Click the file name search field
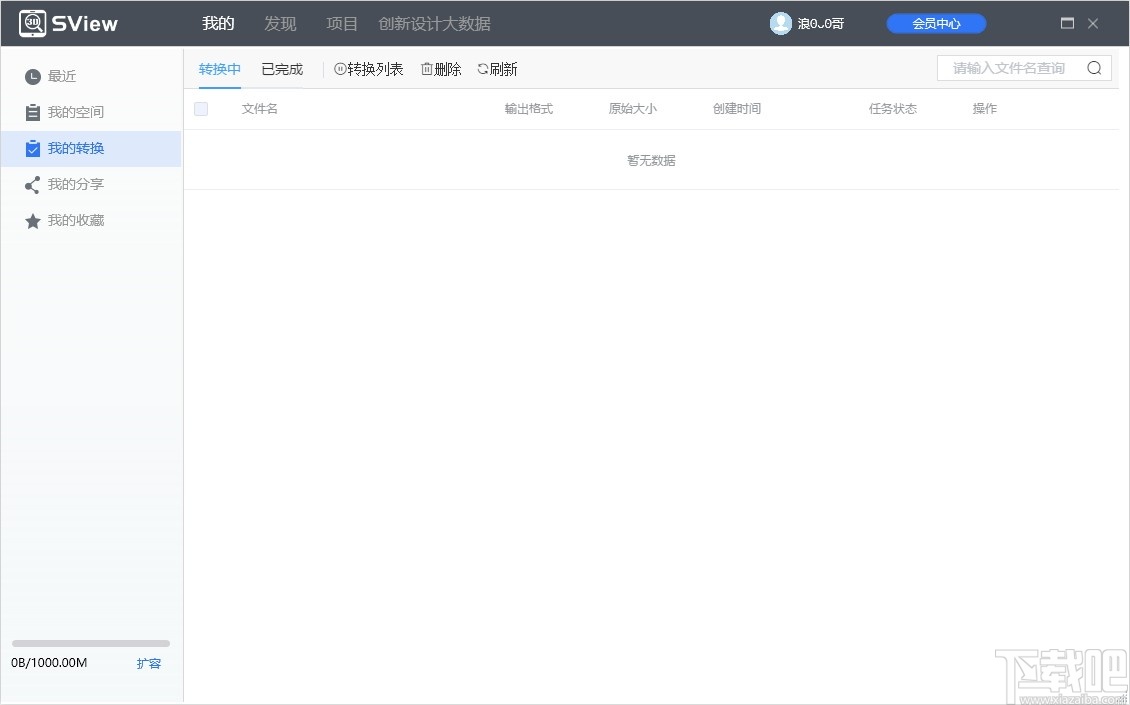The width and height of the screenshot is (1130, 705). 1010,67
